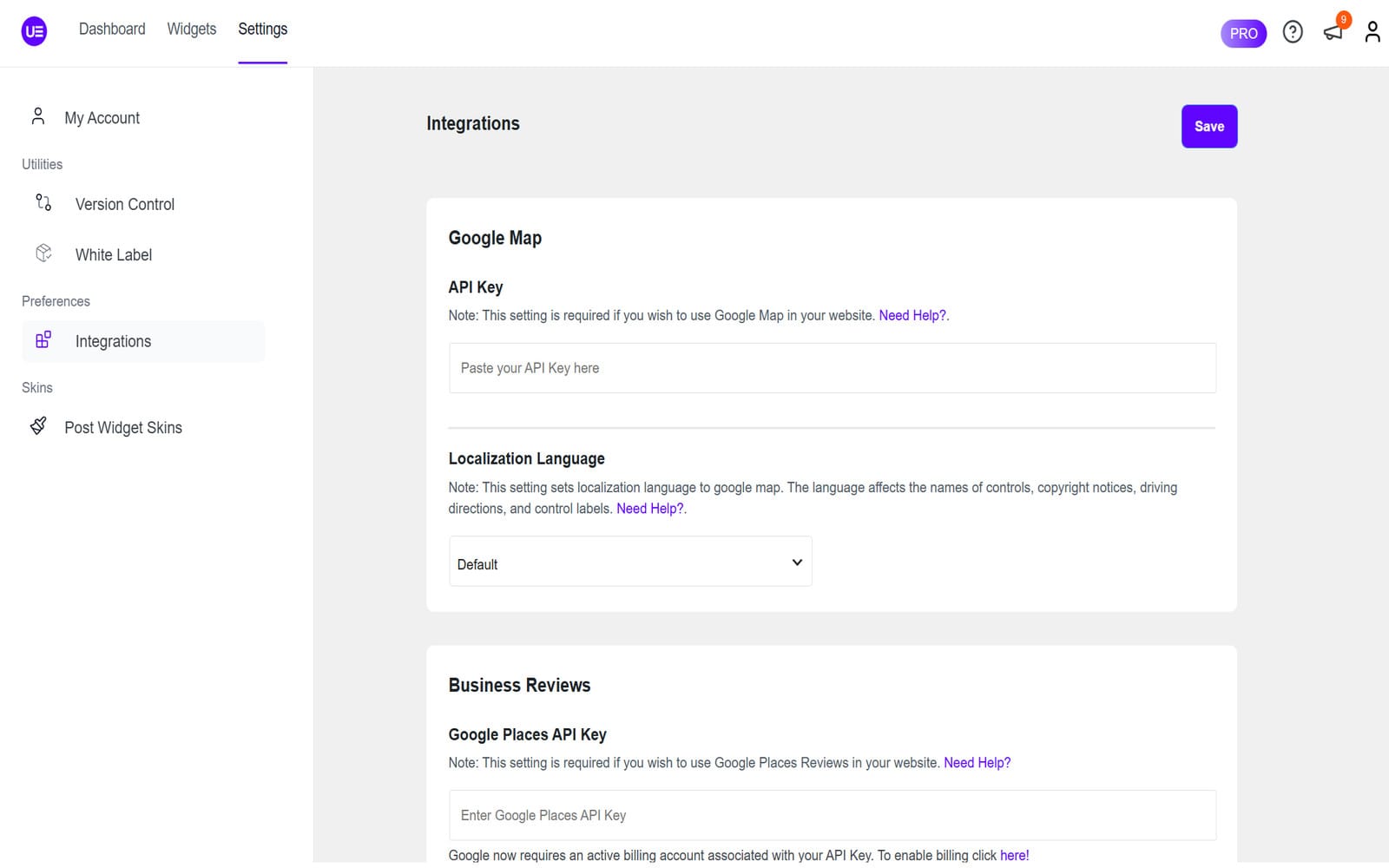The image size is (1389, 868).
Task: Click the Integrations page heading
Action: (473, 123)
